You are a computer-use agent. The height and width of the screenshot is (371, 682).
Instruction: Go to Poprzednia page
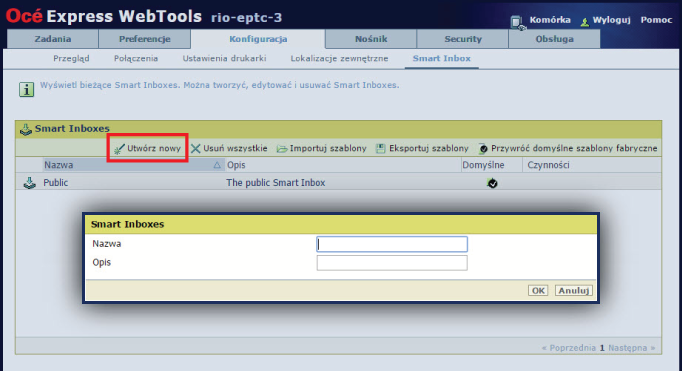point(568,348)
